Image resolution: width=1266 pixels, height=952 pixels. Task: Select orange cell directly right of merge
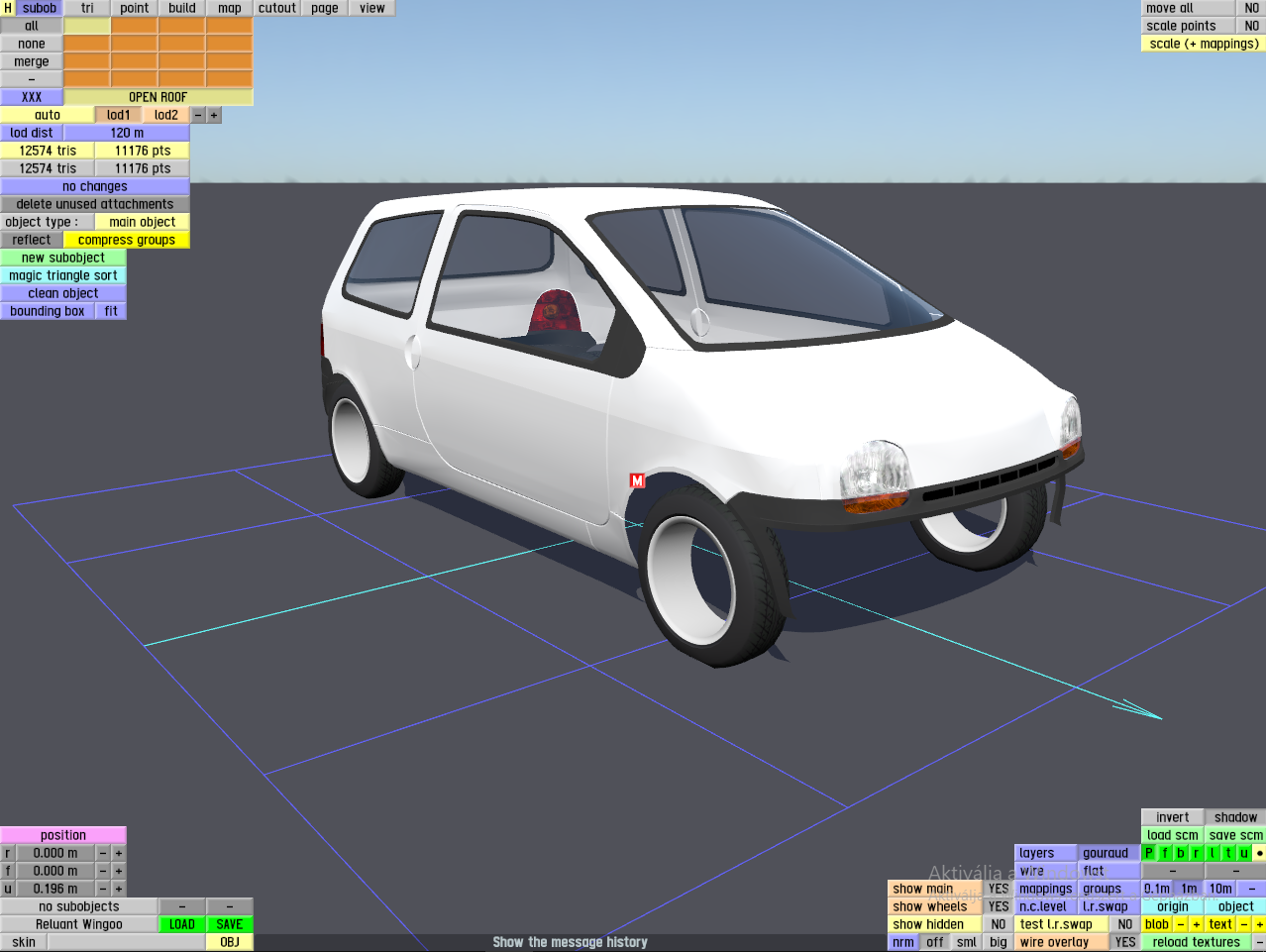pyautogui.click(x=87, y=61)
